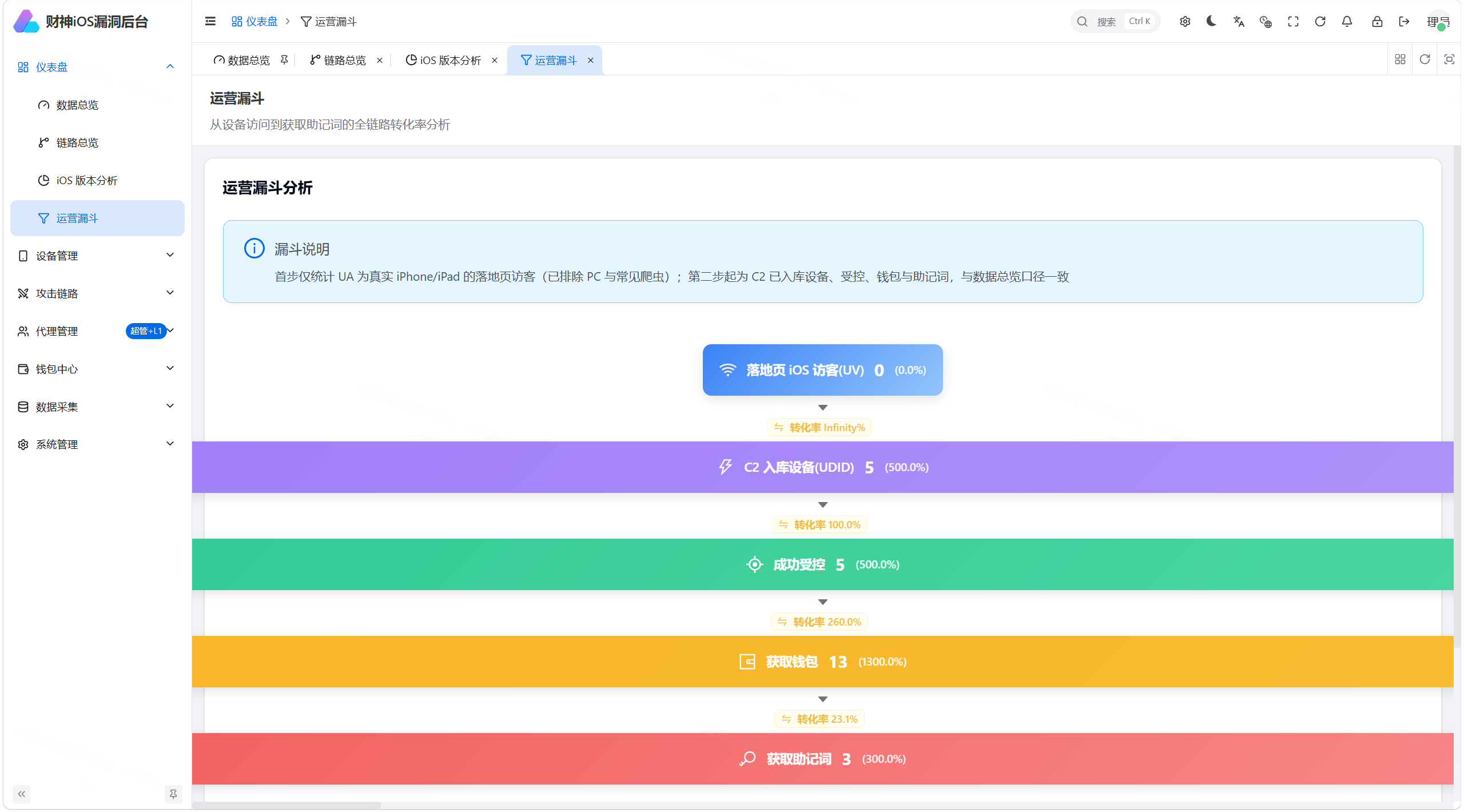The image size is (1464, 812).
Task: Expand the 代理管理 sidebar menu
Action: [97, 331]
